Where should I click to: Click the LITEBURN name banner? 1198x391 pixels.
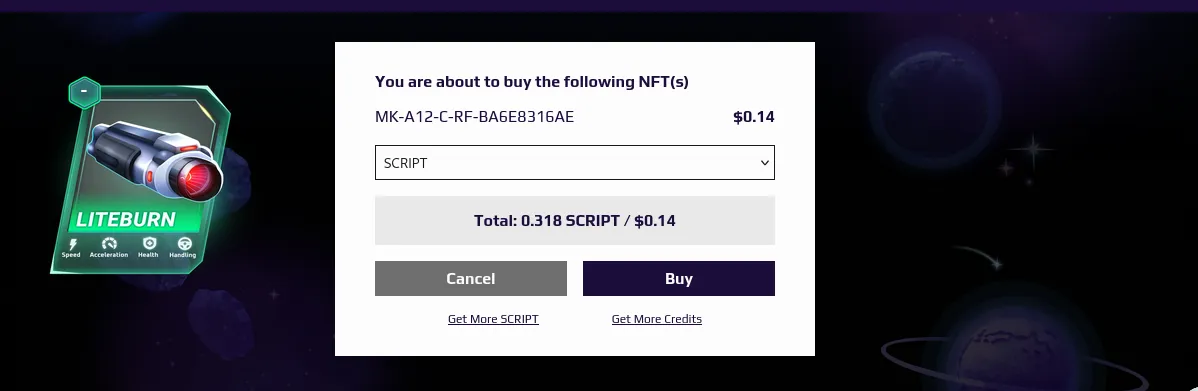[x=126, y=219]
